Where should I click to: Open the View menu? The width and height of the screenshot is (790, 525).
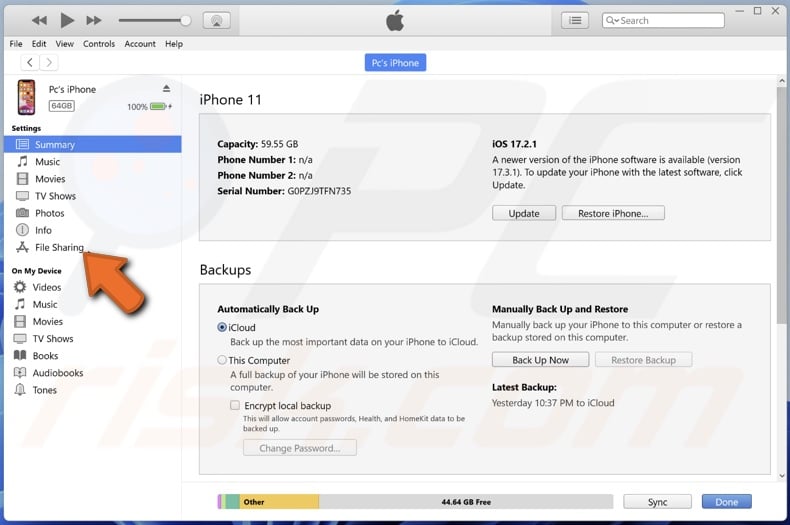click(x=64, y=44)
